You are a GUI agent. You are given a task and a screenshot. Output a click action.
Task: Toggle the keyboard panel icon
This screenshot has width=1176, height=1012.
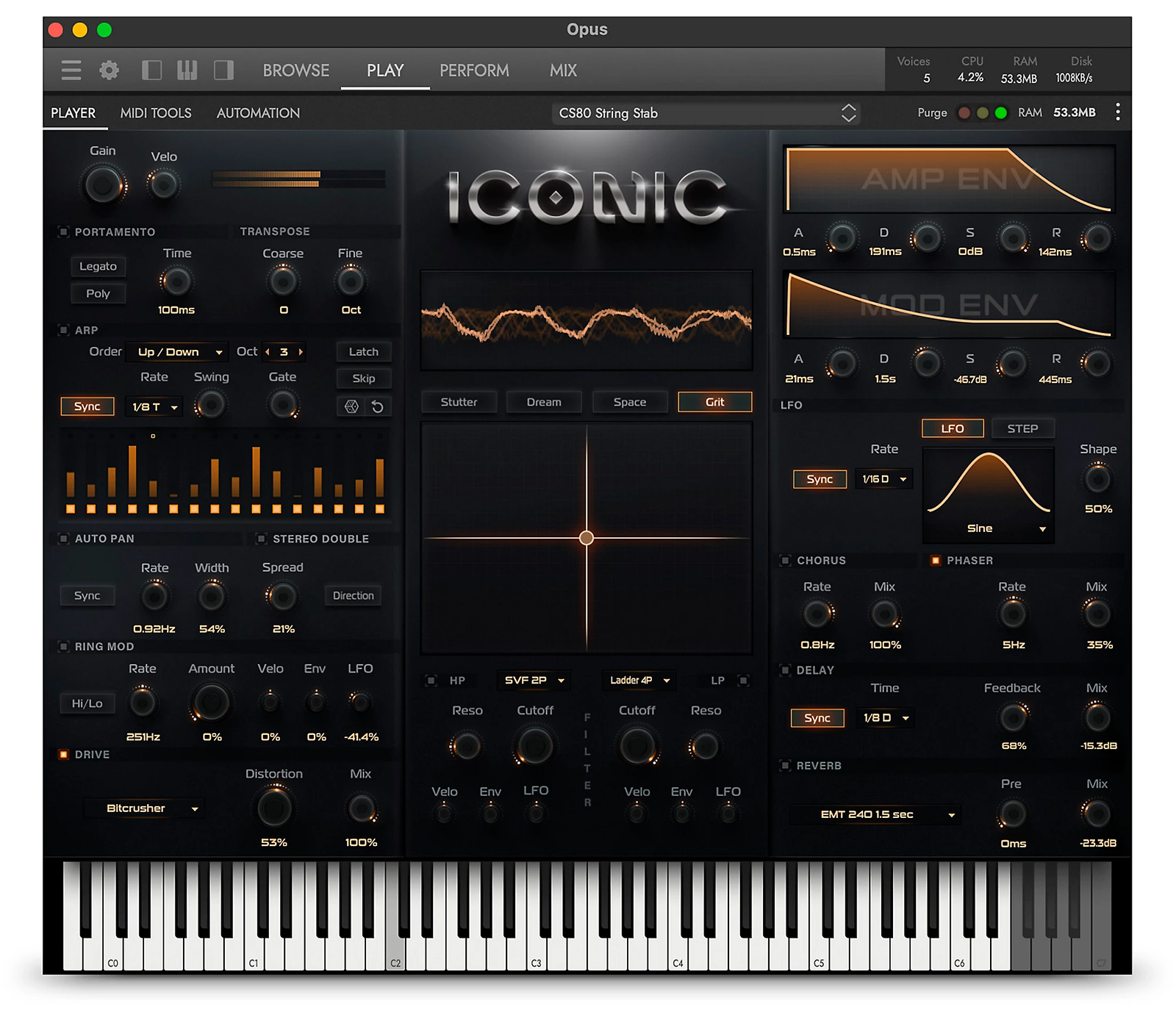pos(187,71)
